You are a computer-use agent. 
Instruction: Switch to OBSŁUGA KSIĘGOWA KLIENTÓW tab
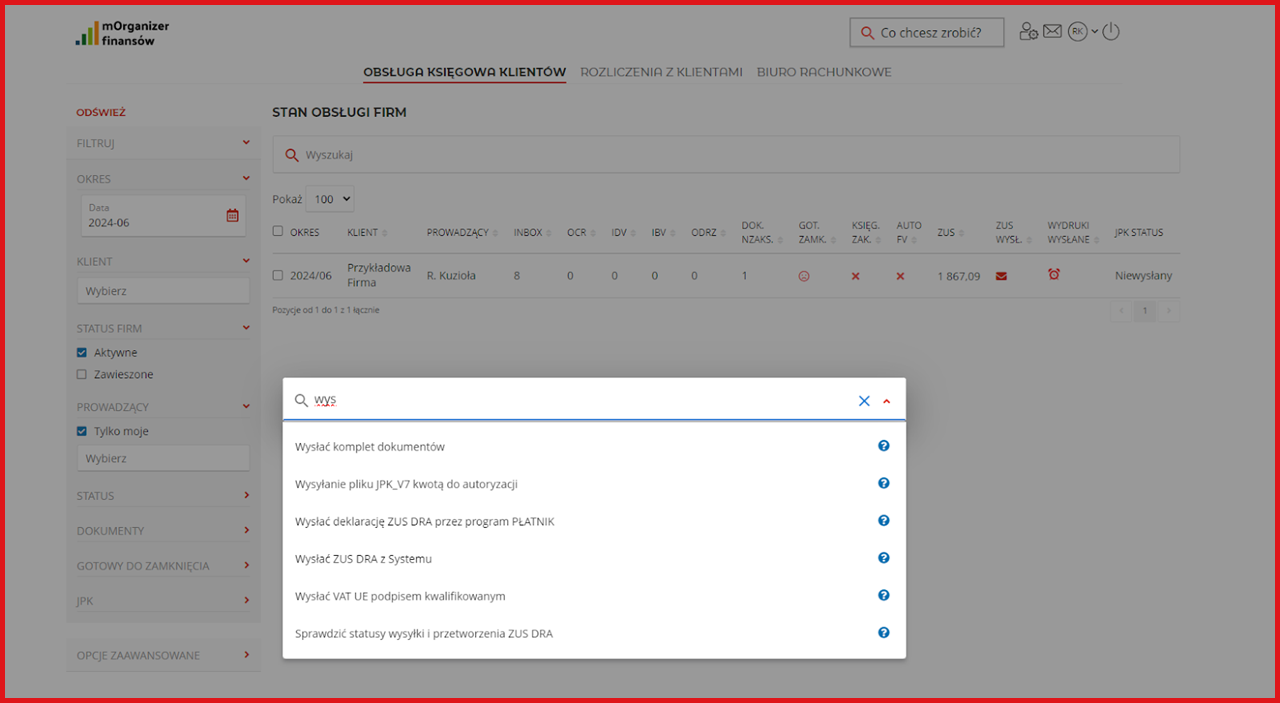[x=464, y=72]
